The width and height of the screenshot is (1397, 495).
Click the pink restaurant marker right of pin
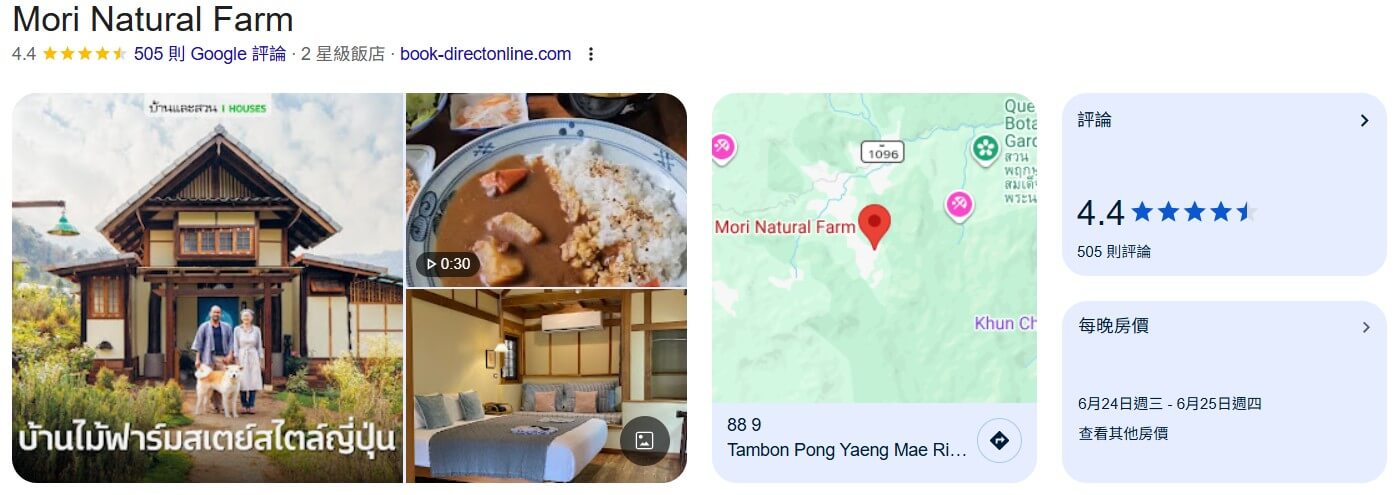pos(959,205)
